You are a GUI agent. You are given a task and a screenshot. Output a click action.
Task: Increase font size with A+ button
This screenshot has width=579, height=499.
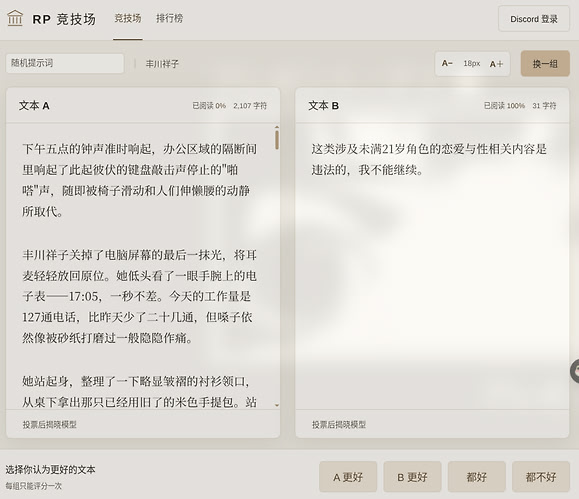tap(497, 64)
